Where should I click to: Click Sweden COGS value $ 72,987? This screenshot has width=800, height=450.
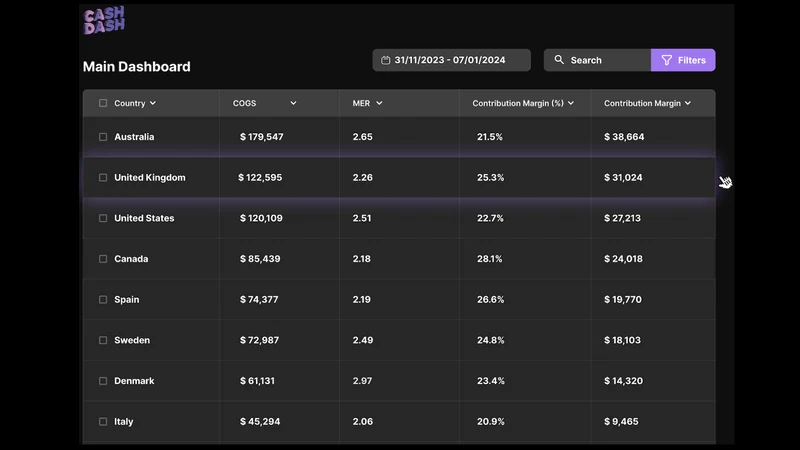260,340
